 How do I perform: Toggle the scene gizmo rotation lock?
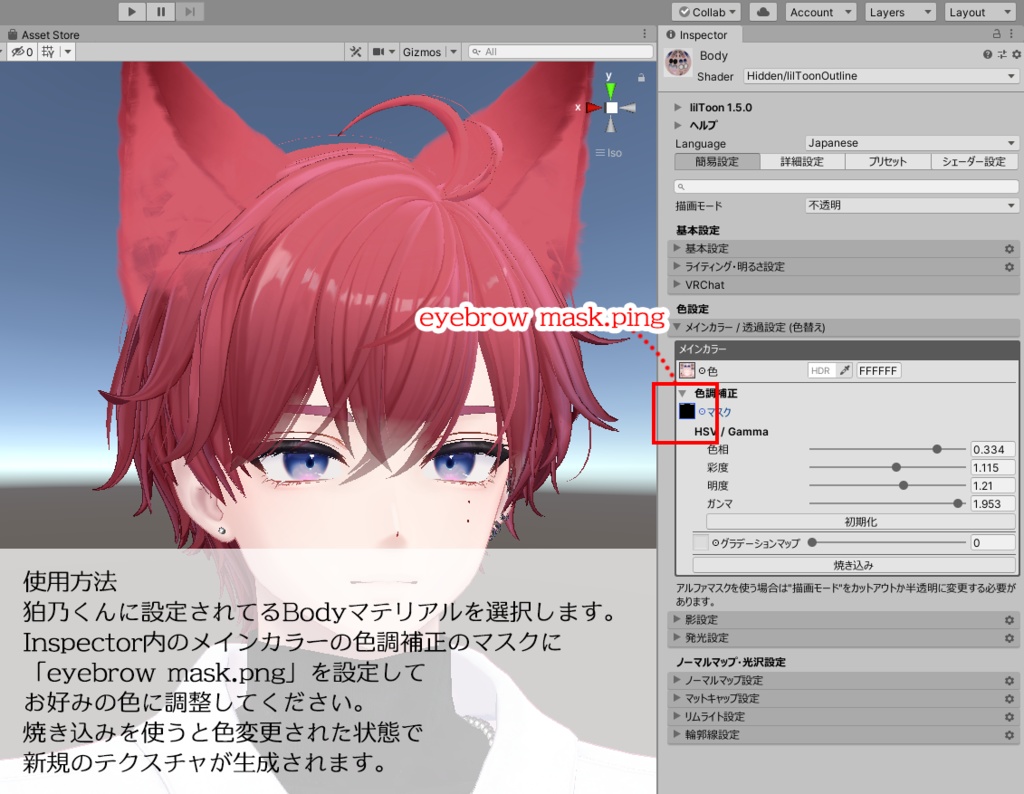click(x=641, y=78)
